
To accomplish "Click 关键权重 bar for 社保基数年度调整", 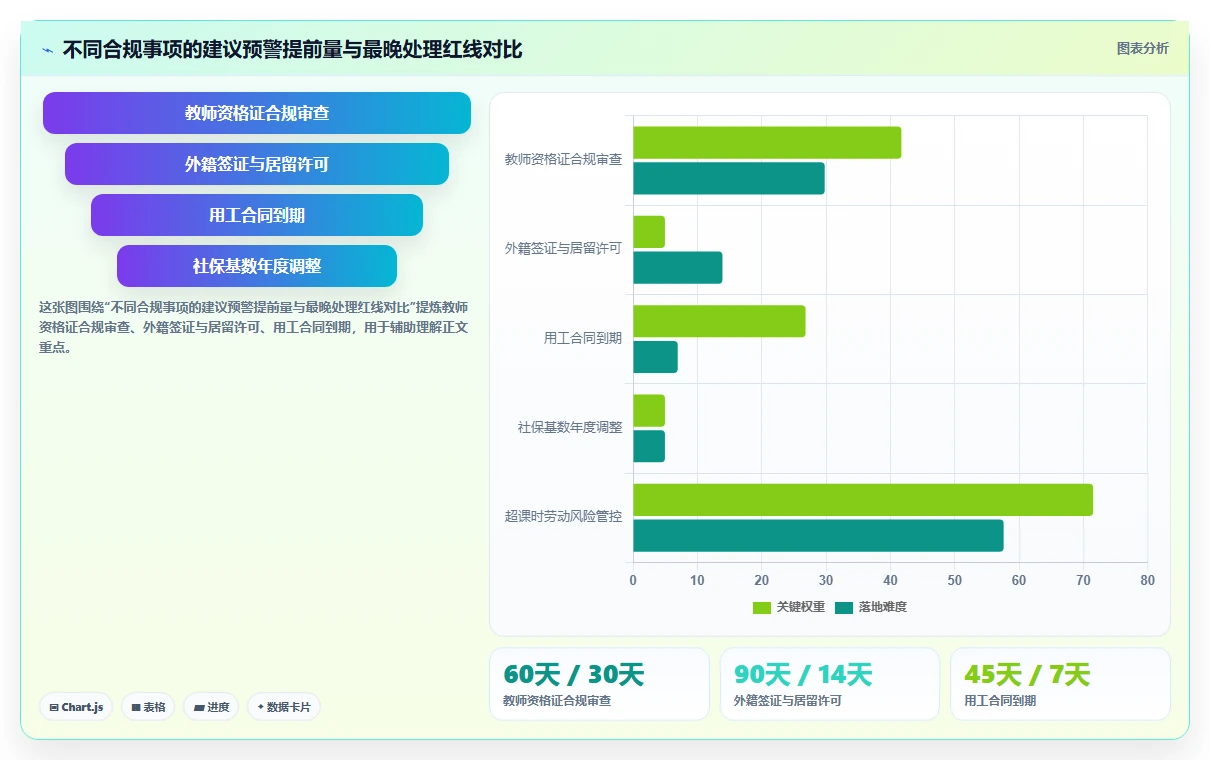I will 649,411.
